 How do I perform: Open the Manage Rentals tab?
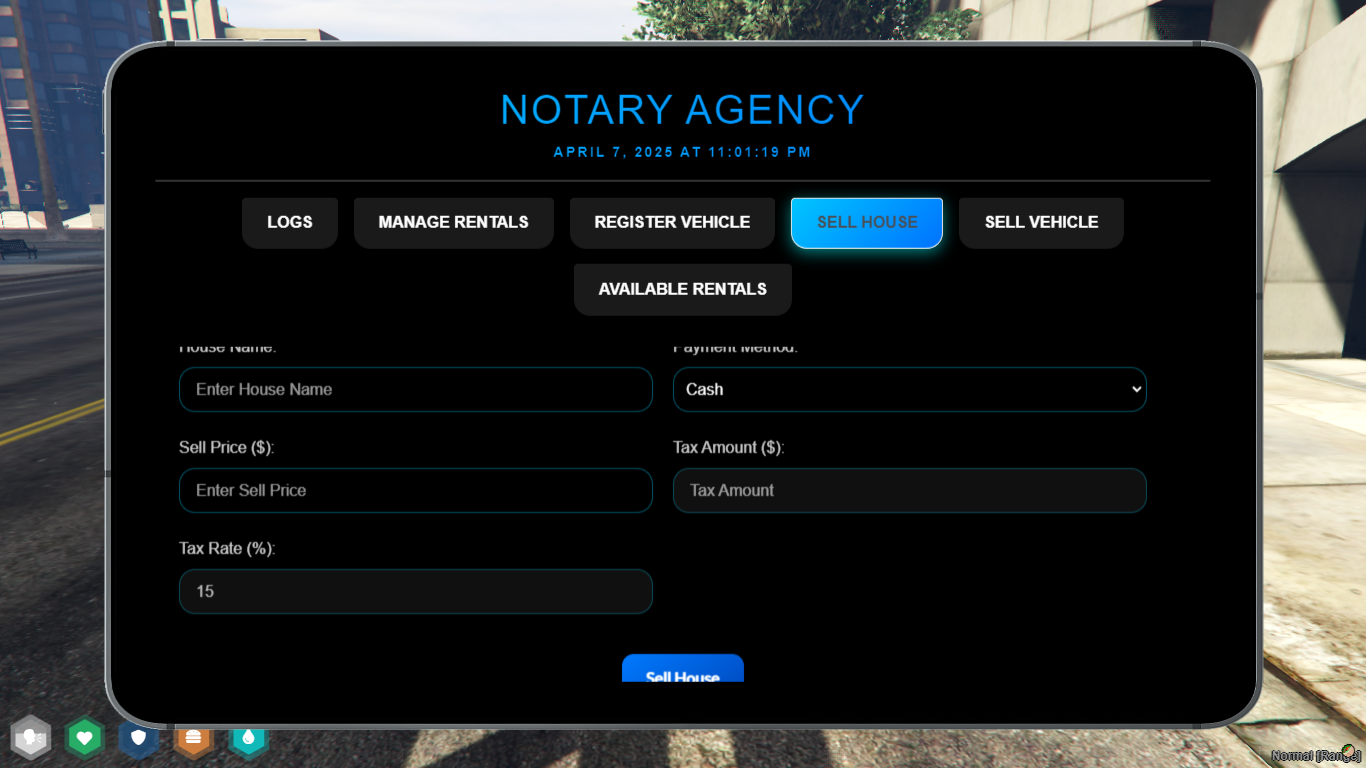(x=454, y=222)
